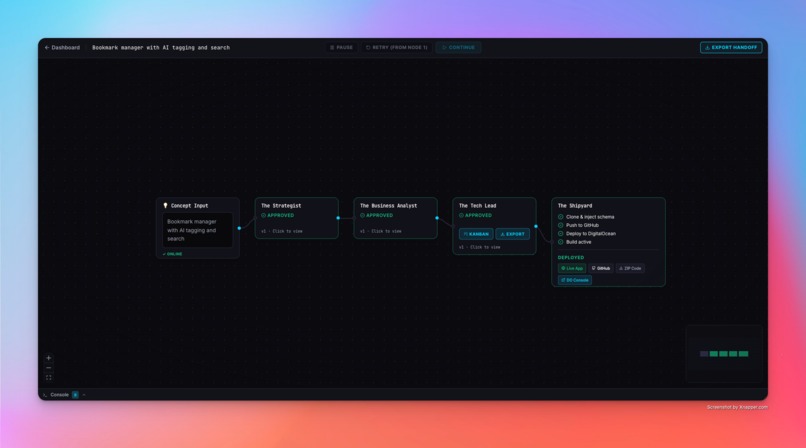Click the Tech Lead Export button
This screenshot has height=448, width=806.
512,234
